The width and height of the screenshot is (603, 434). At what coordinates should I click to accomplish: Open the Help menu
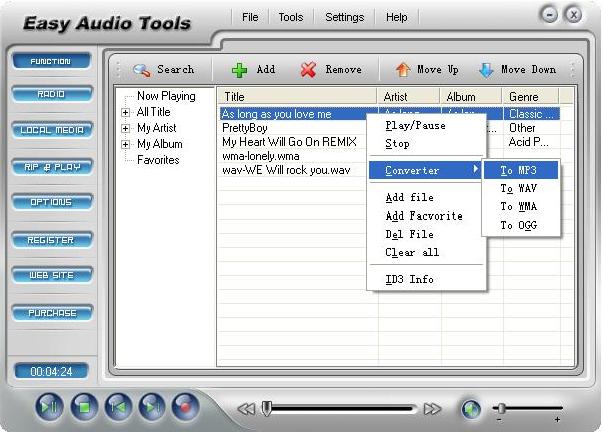[396, 17]
